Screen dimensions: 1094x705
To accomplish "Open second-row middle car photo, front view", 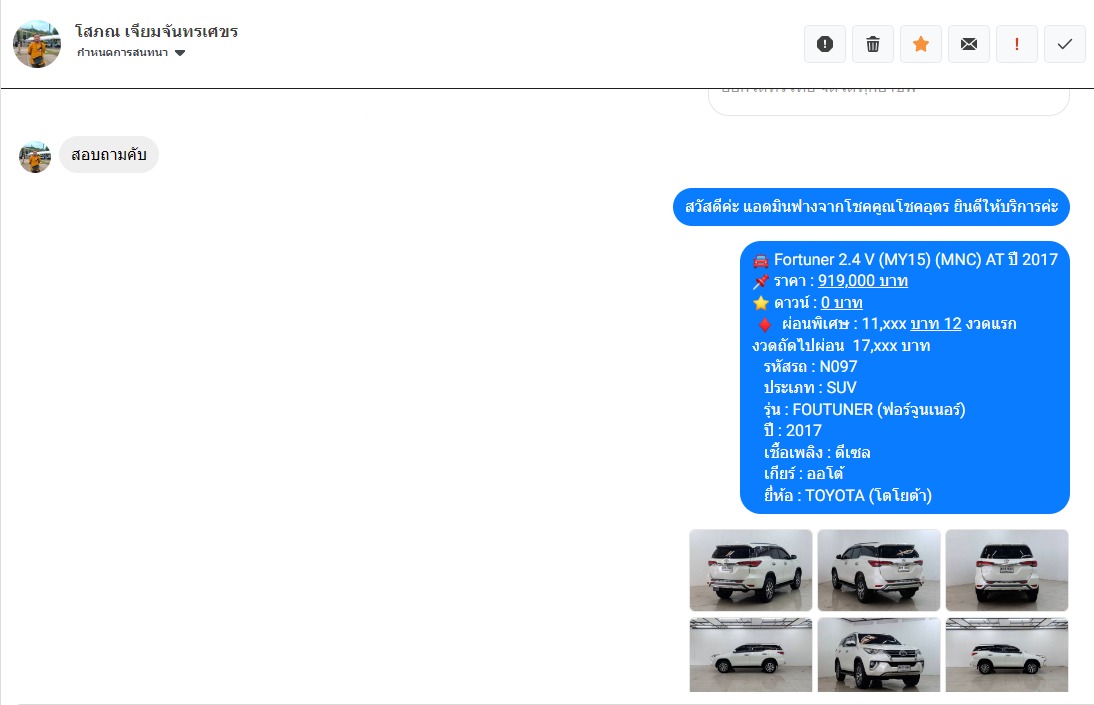I will click(x=879, y=655).
